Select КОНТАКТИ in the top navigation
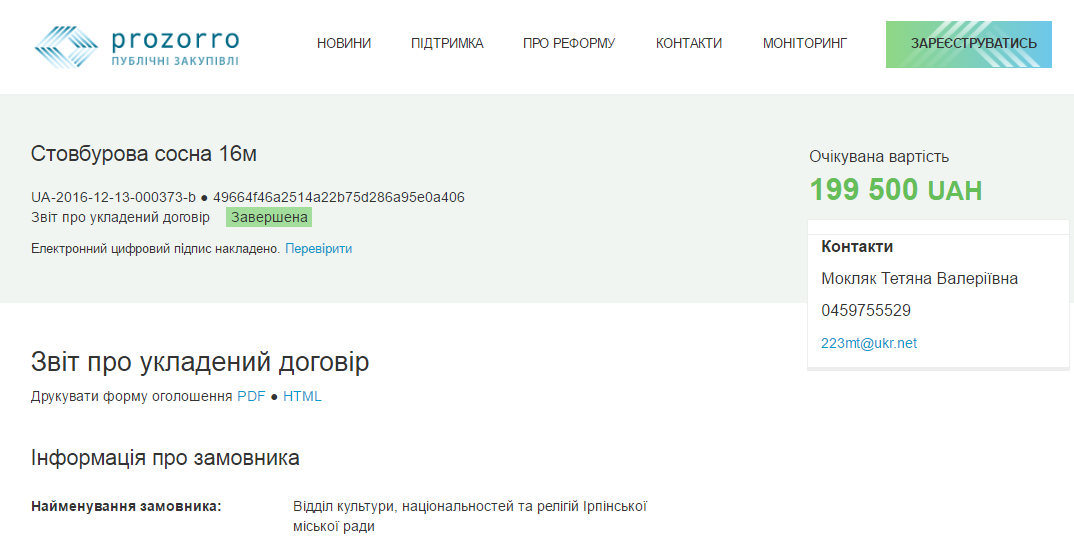The image size is (1074, 536). [689, 43]
